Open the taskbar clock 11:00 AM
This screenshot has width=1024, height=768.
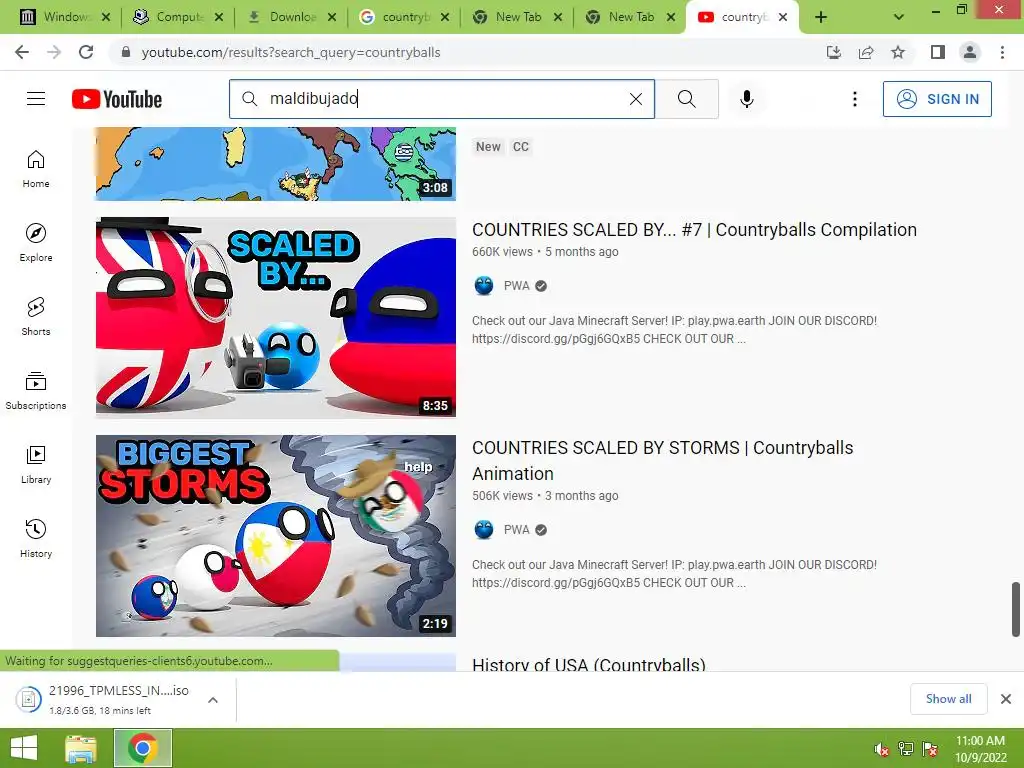[980, 749]
